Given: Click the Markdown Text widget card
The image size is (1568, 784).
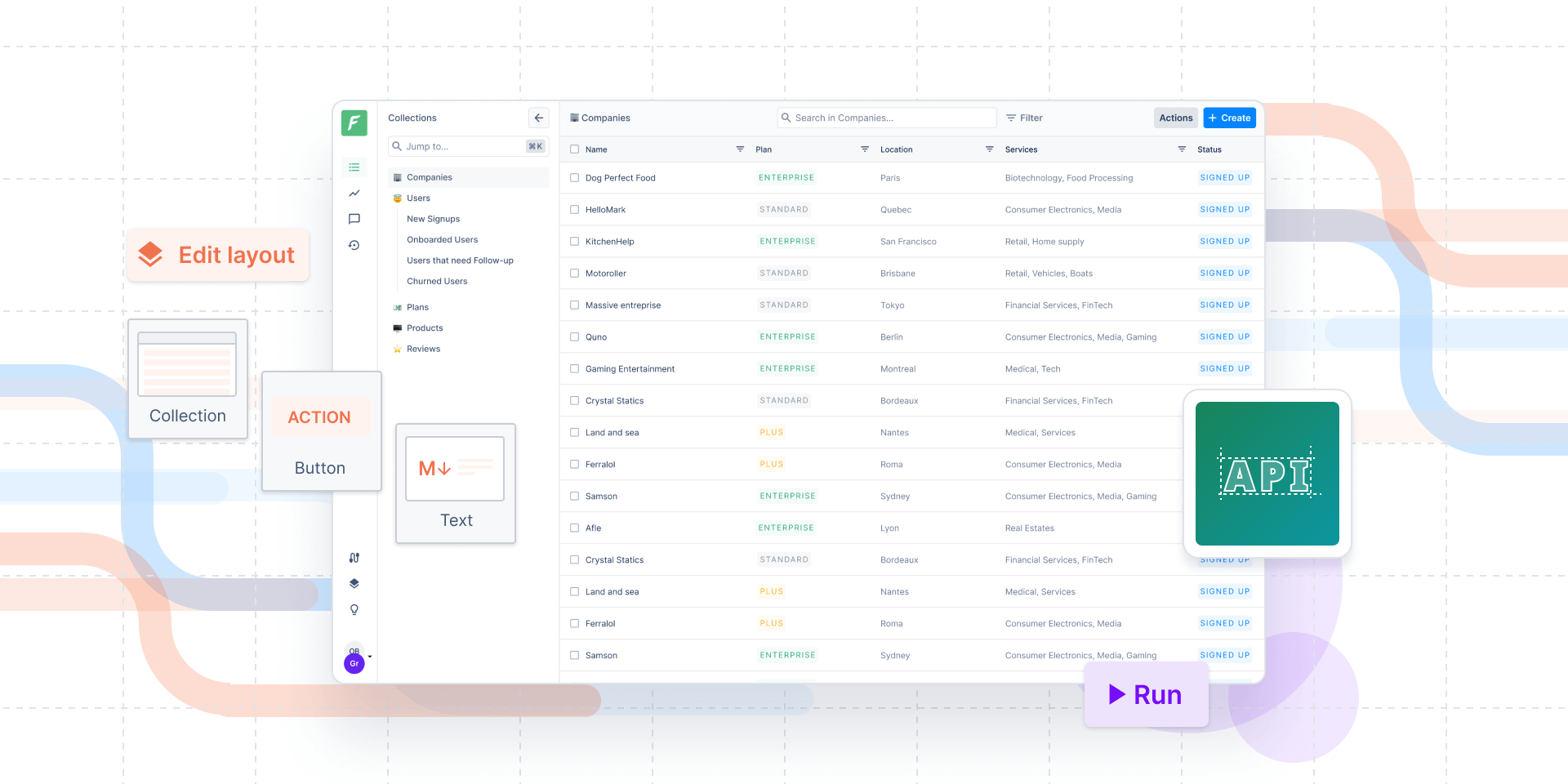Looking at the screenshot, I should [x=456, y=483].
